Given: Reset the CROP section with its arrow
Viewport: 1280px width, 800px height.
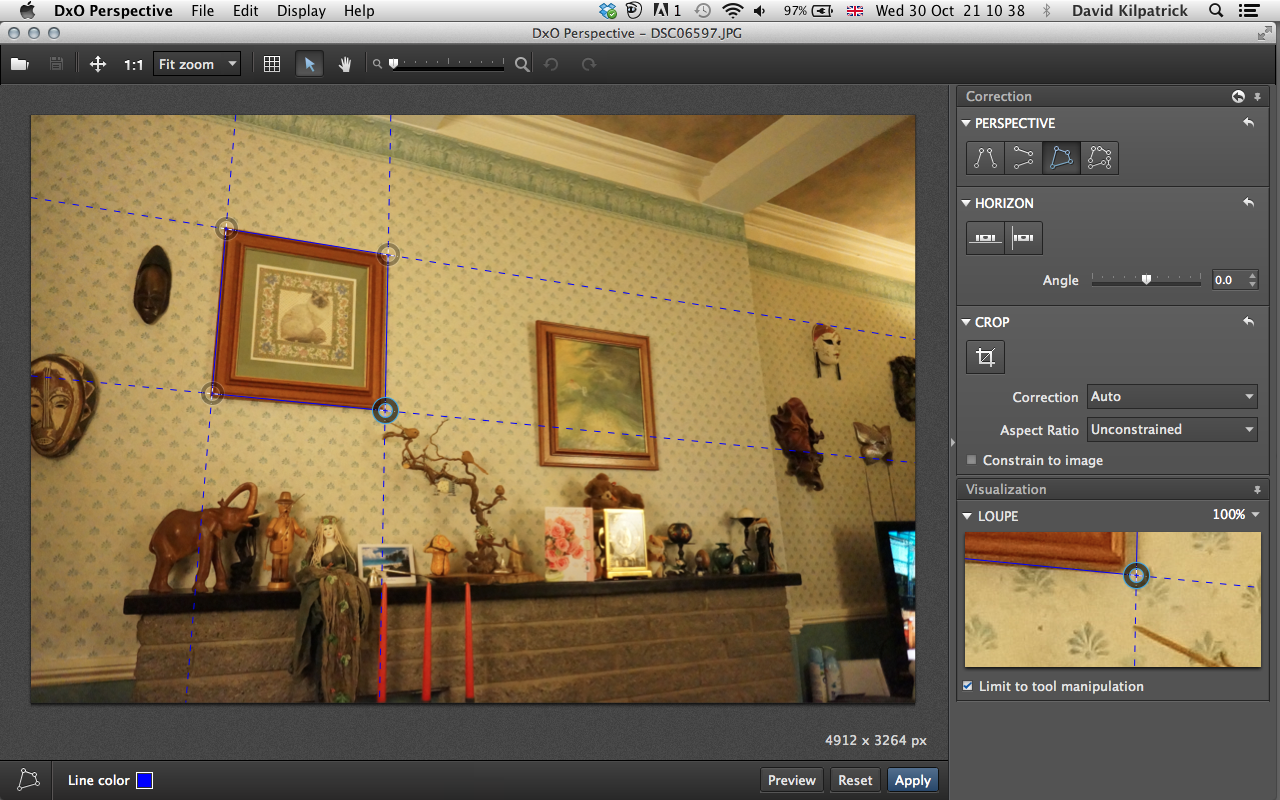Looking at the screenshot, I should [1248, 322].
